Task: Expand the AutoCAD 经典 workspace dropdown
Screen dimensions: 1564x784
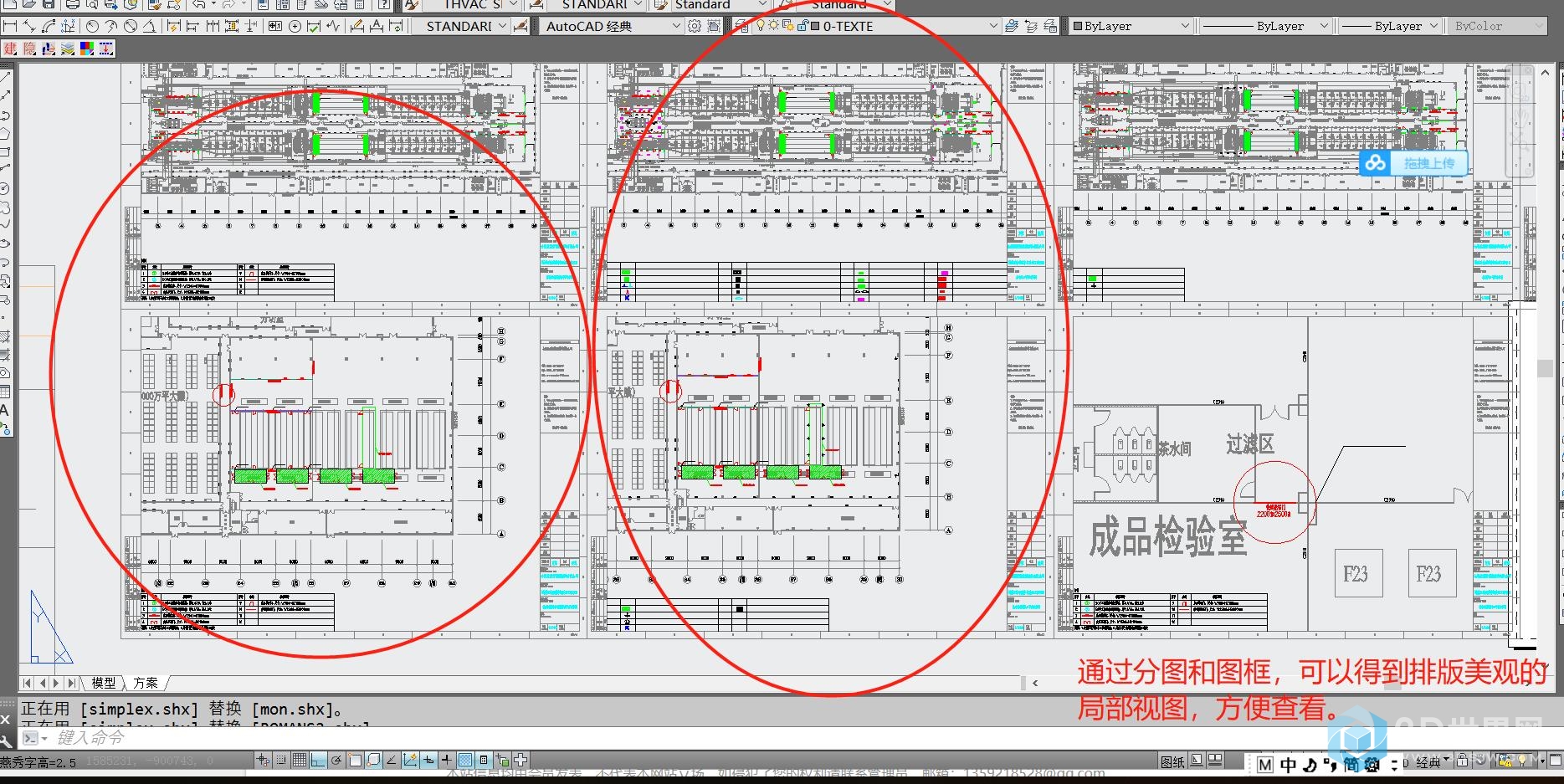Action: coord(676,26)
